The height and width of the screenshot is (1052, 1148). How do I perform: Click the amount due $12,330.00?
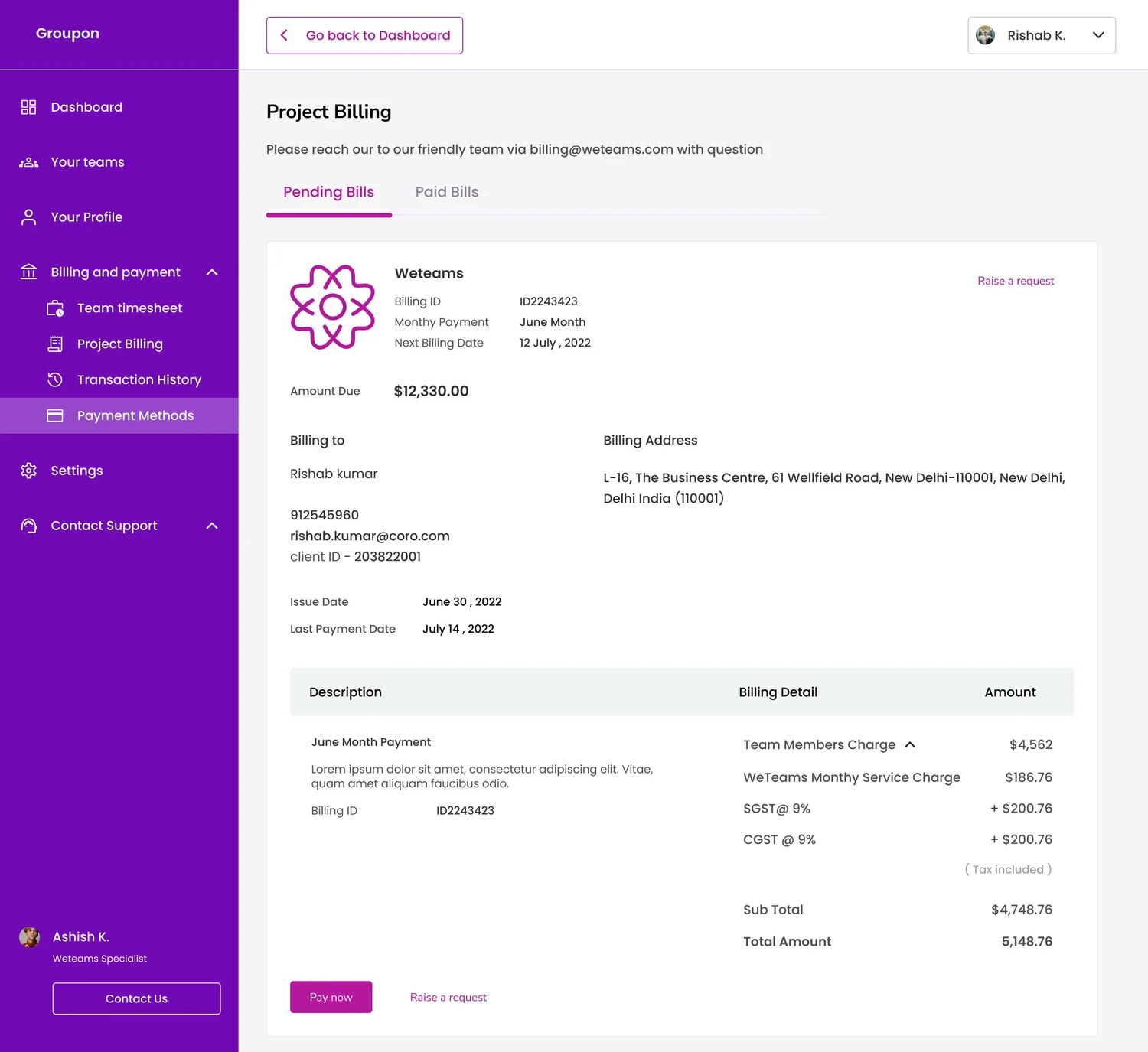[x=431, y=391]
